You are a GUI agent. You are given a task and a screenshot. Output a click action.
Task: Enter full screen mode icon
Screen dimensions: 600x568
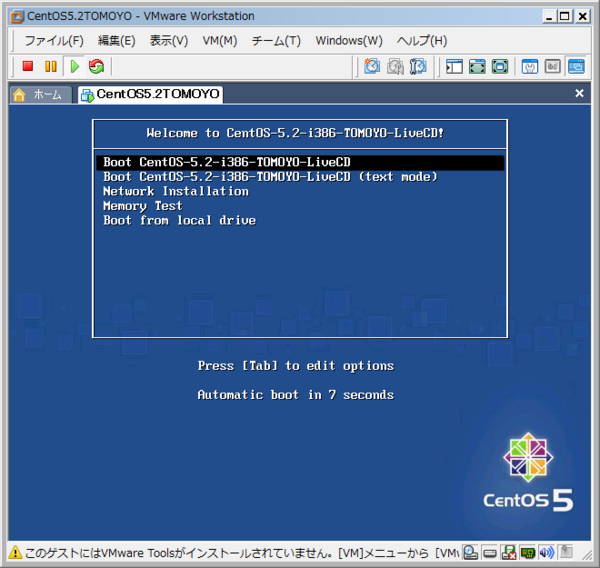click(477, 67)
